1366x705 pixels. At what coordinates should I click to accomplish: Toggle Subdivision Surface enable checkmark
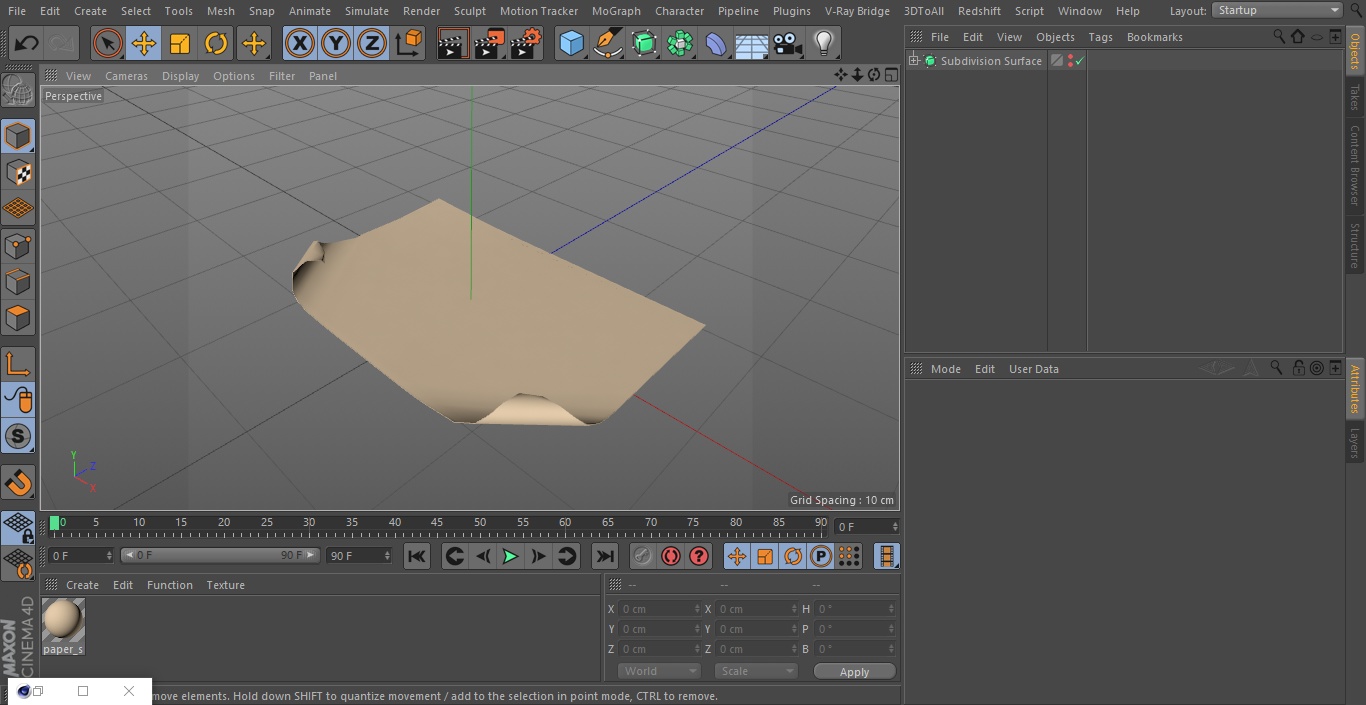click(1080, 61)
